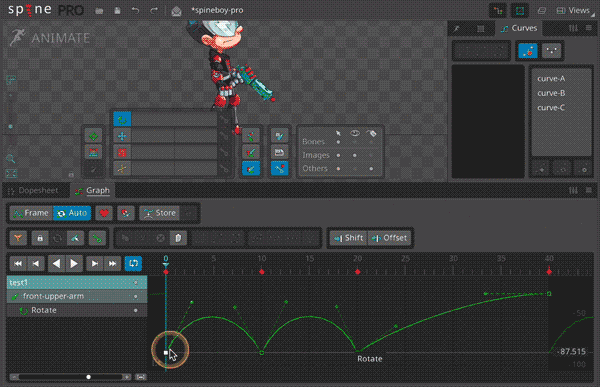The height and width of the screenshot is (387, 600).
Task: Toggle the Images compensation button
Action: pyautogui.click(x=279, y=153)
